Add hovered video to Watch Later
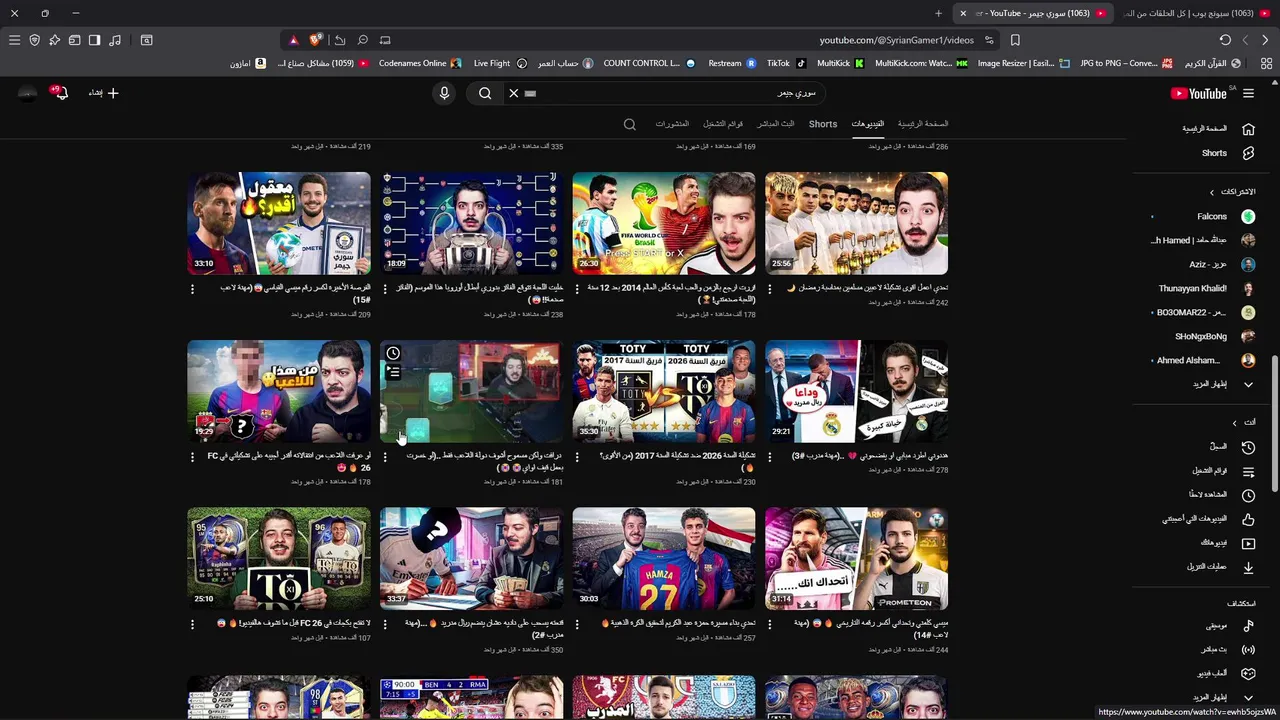 point(393,353)
